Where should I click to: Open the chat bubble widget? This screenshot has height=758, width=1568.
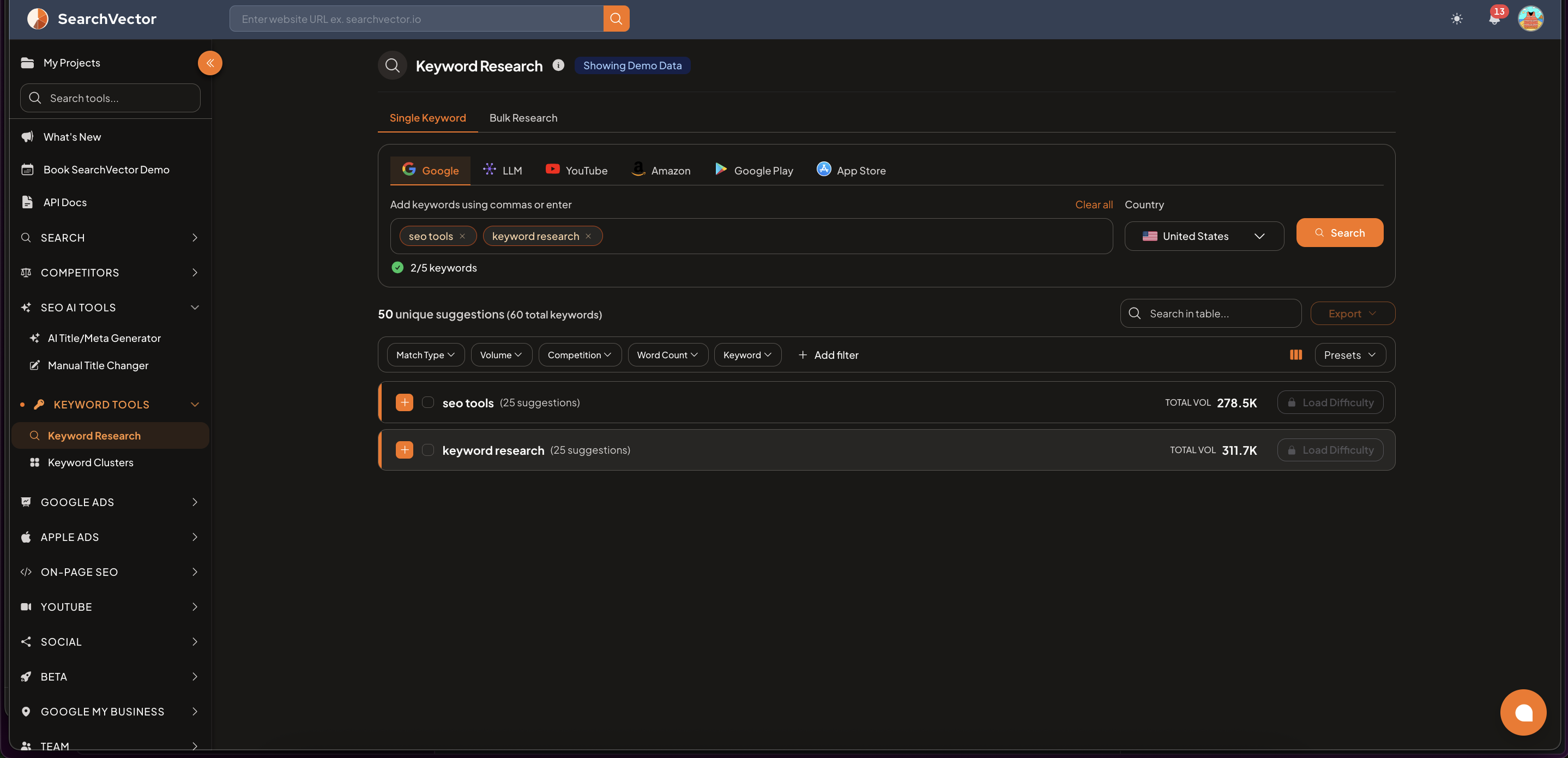[1523, 712]
